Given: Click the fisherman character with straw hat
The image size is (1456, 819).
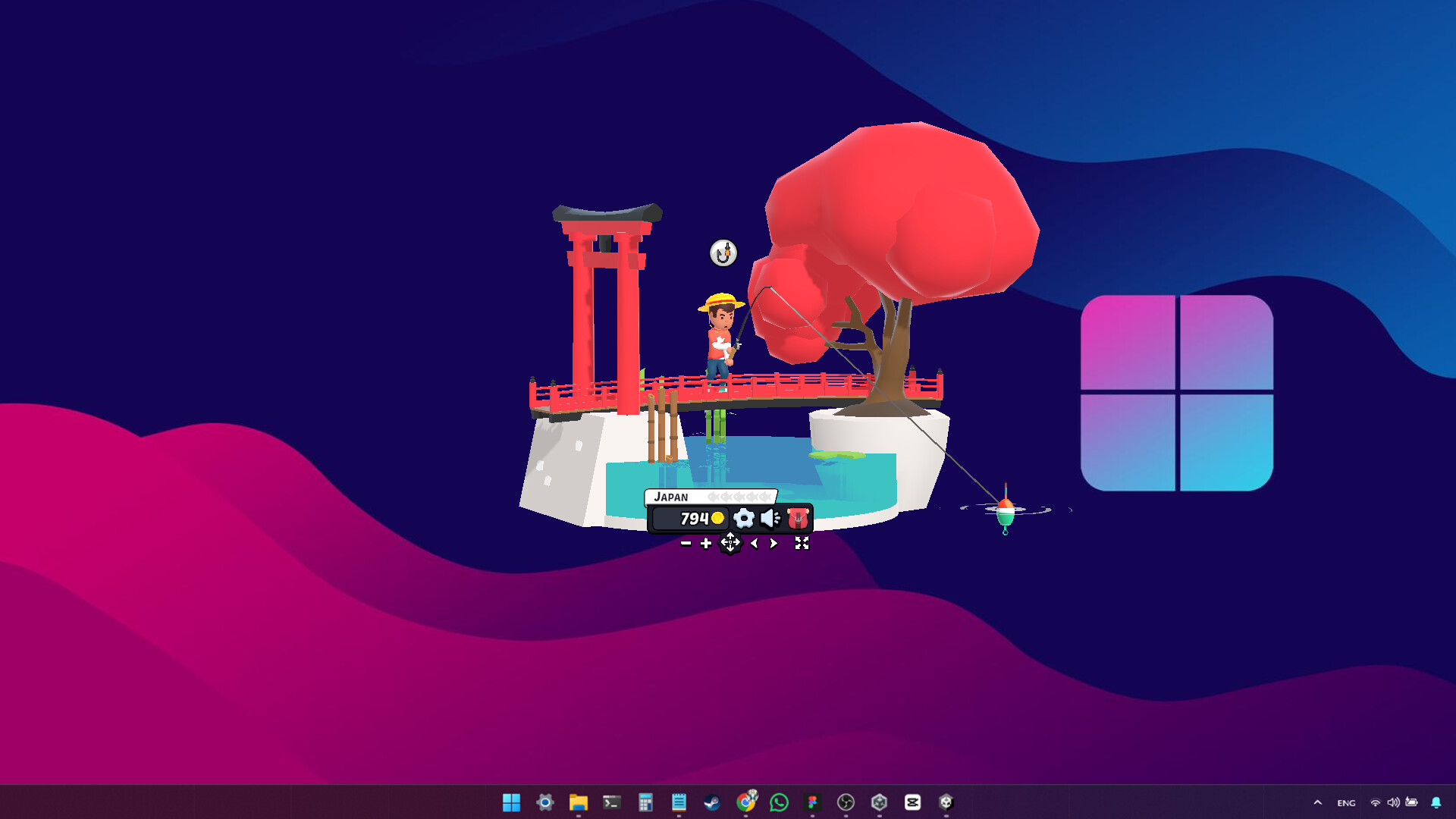Looking at the screenshot, I should pyautogui.click(x=720, y=340).
